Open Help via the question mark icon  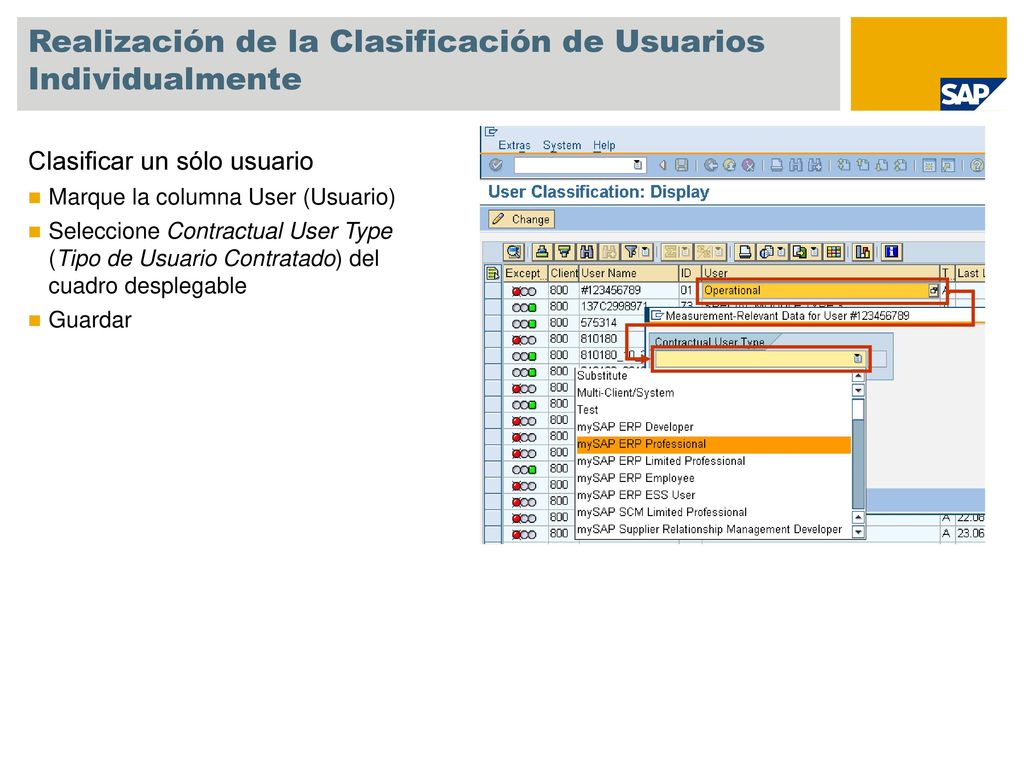click(978, 165)
